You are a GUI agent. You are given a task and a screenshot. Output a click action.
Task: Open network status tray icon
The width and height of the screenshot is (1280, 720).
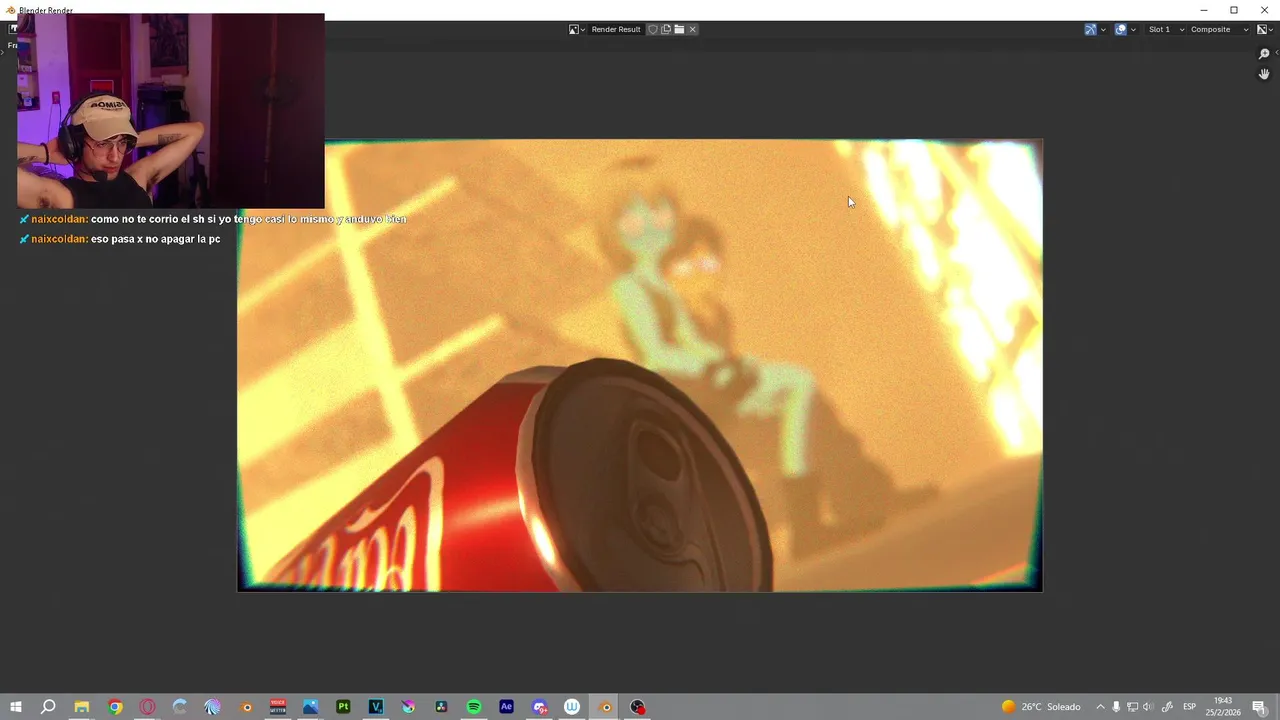click(x=1132, y=707)
